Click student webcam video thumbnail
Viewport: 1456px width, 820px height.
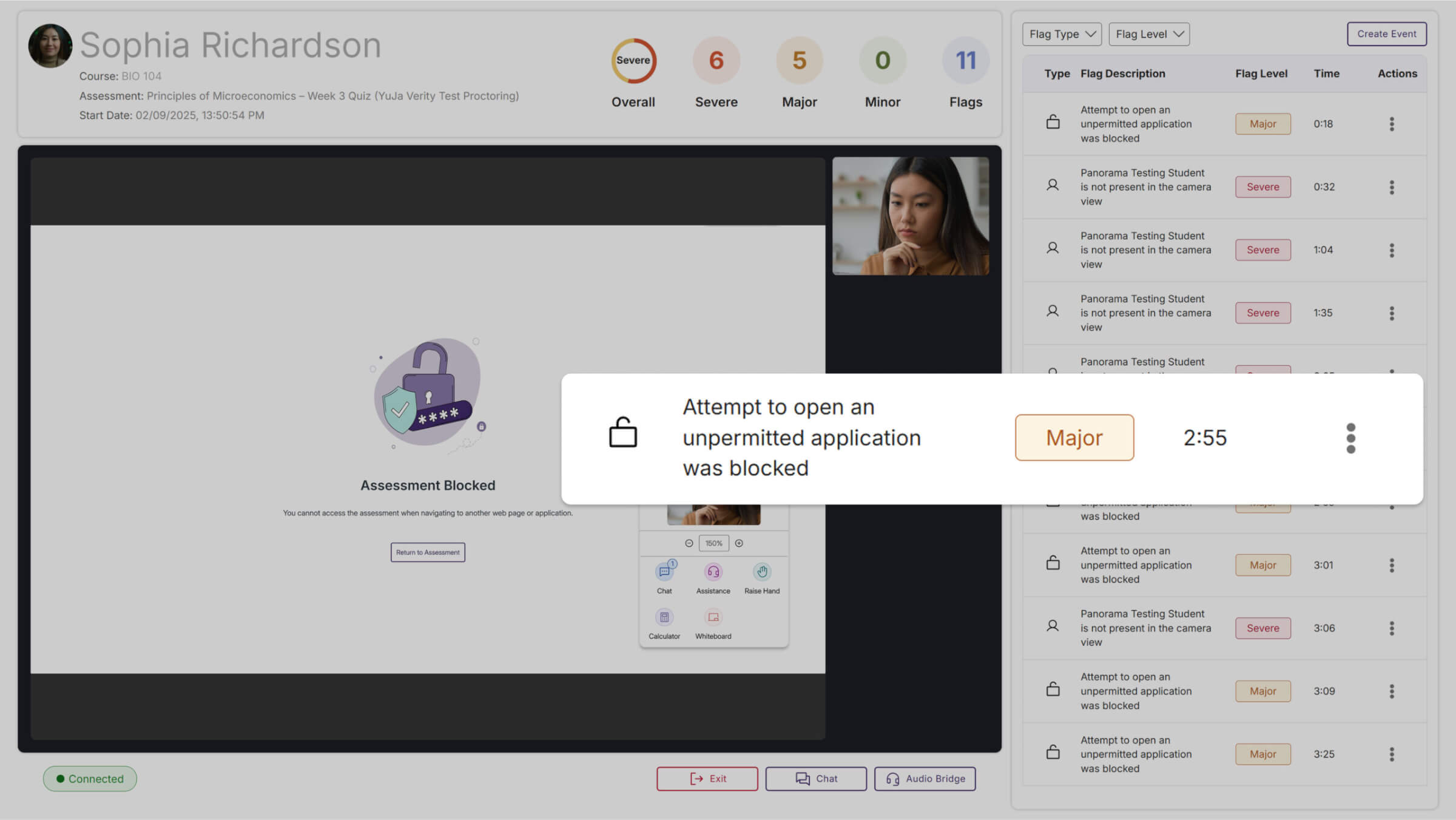tap(910, 216)
